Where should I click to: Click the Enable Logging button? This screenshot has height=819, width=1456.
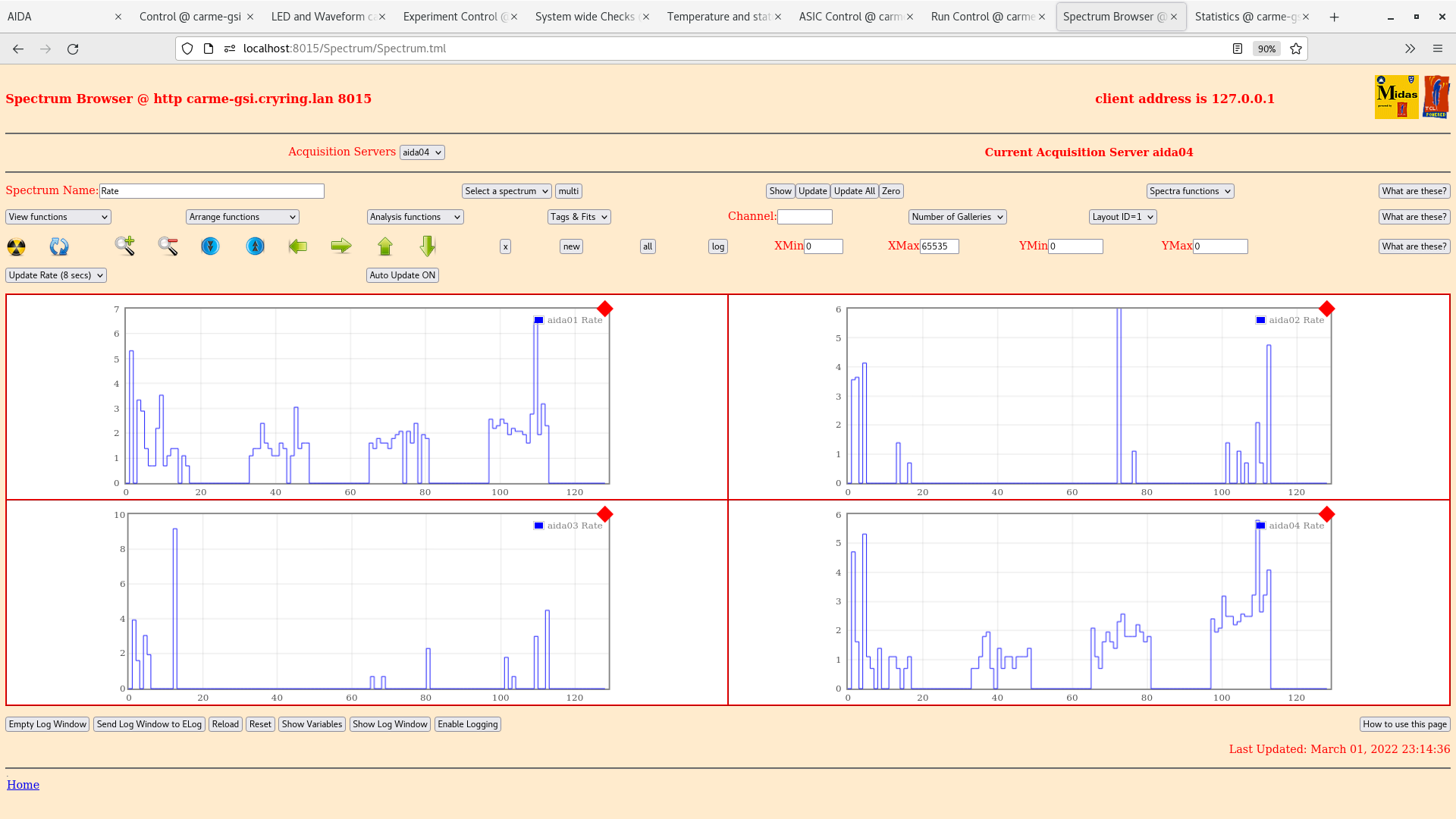click(467, 724)
